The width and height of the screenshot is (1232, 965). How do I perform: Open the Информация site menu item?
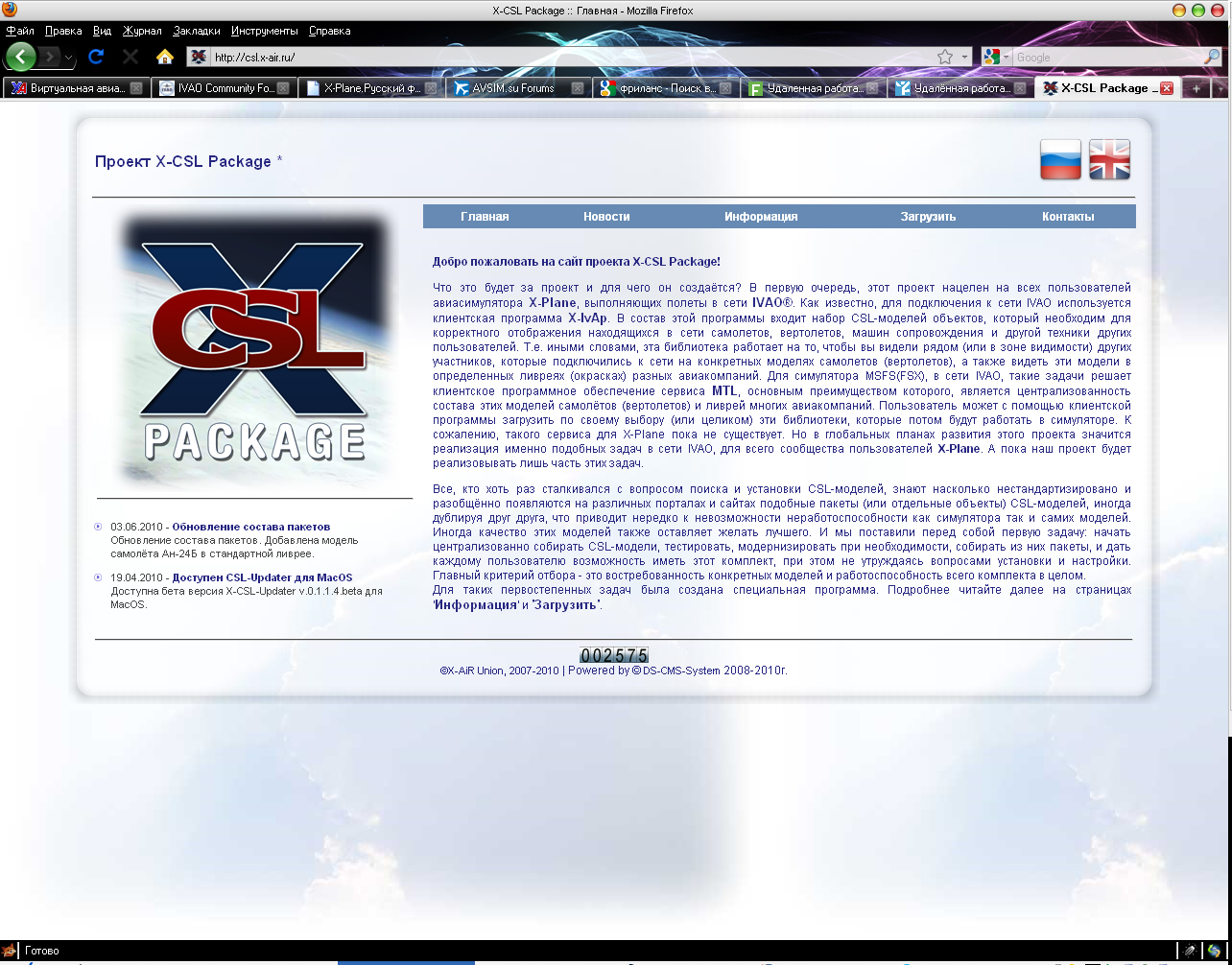[x=761, y=217]
